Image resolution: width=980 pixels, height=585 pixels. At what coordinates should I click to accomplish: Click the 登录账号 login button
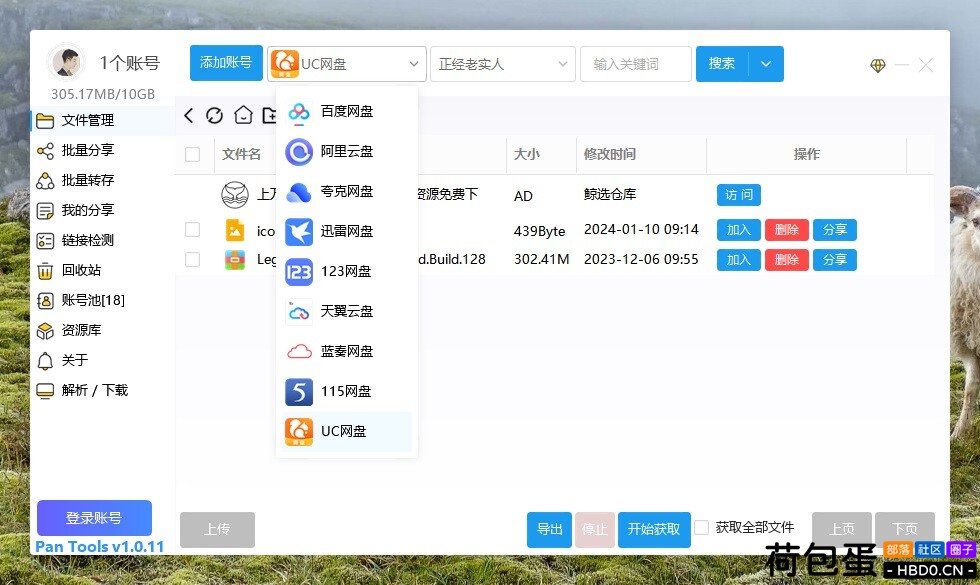(x=94, y=518)
